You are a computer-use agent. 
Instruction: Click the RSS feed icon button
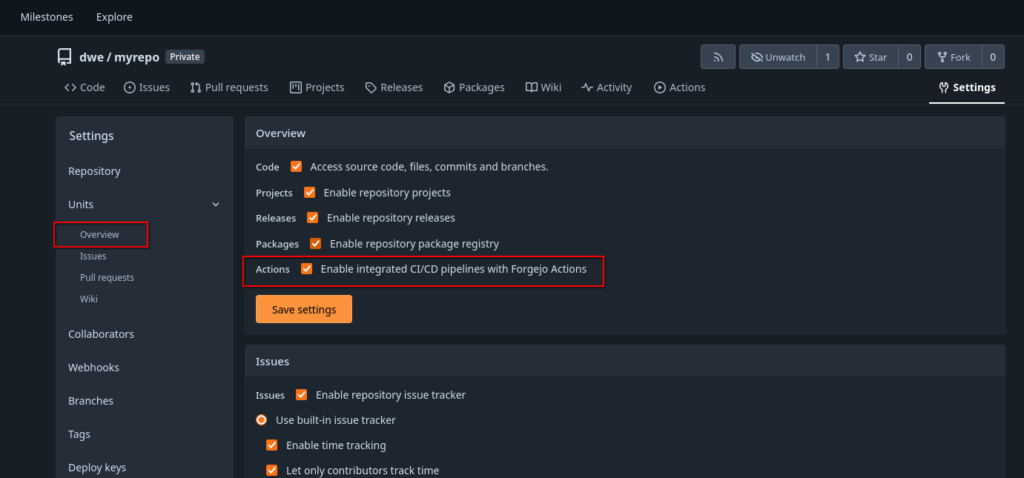point(718,57)
